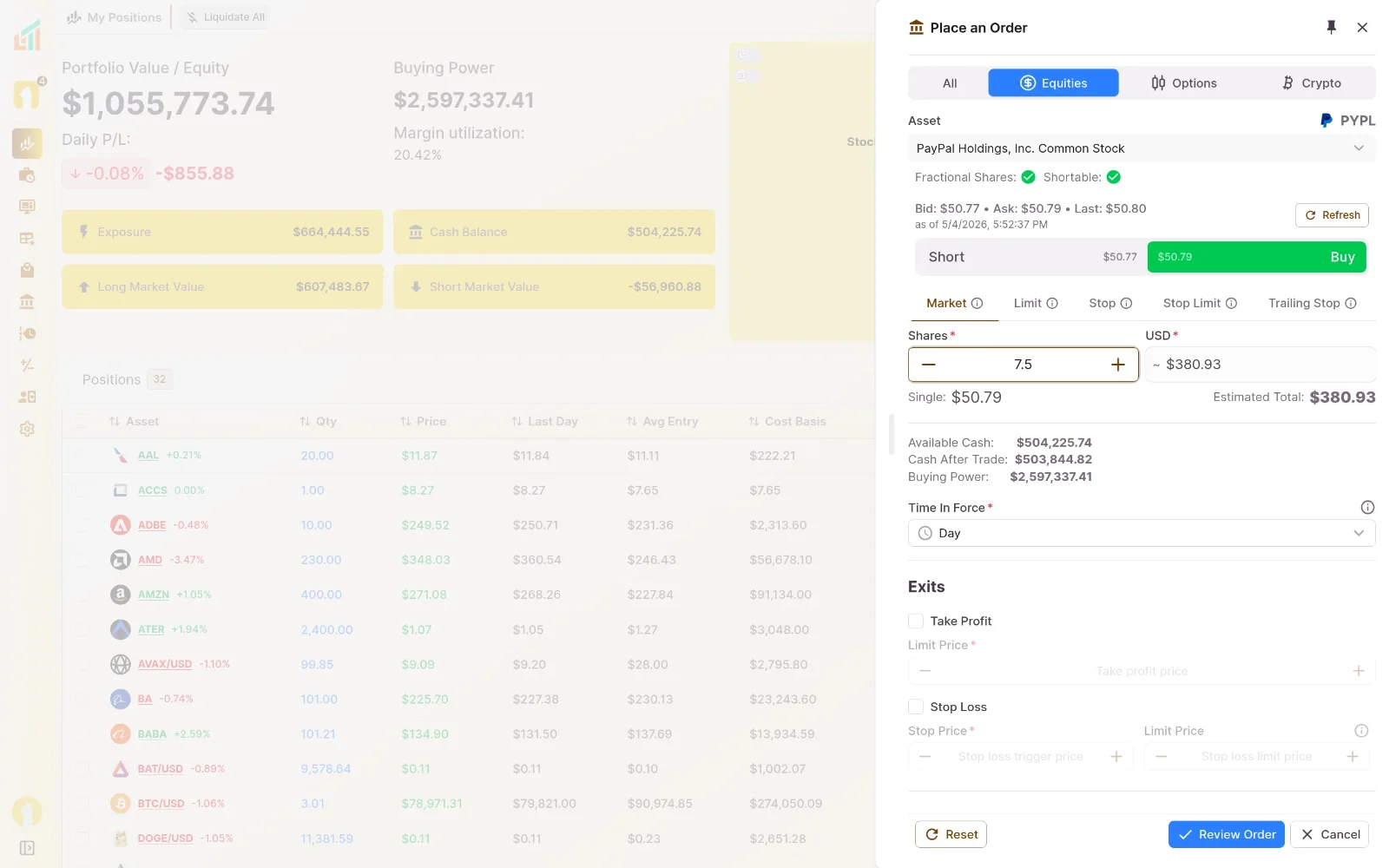Viewport: 1389px width, 868px height.
Task: Click the Shares quantity field
Action: point(1023,365)
